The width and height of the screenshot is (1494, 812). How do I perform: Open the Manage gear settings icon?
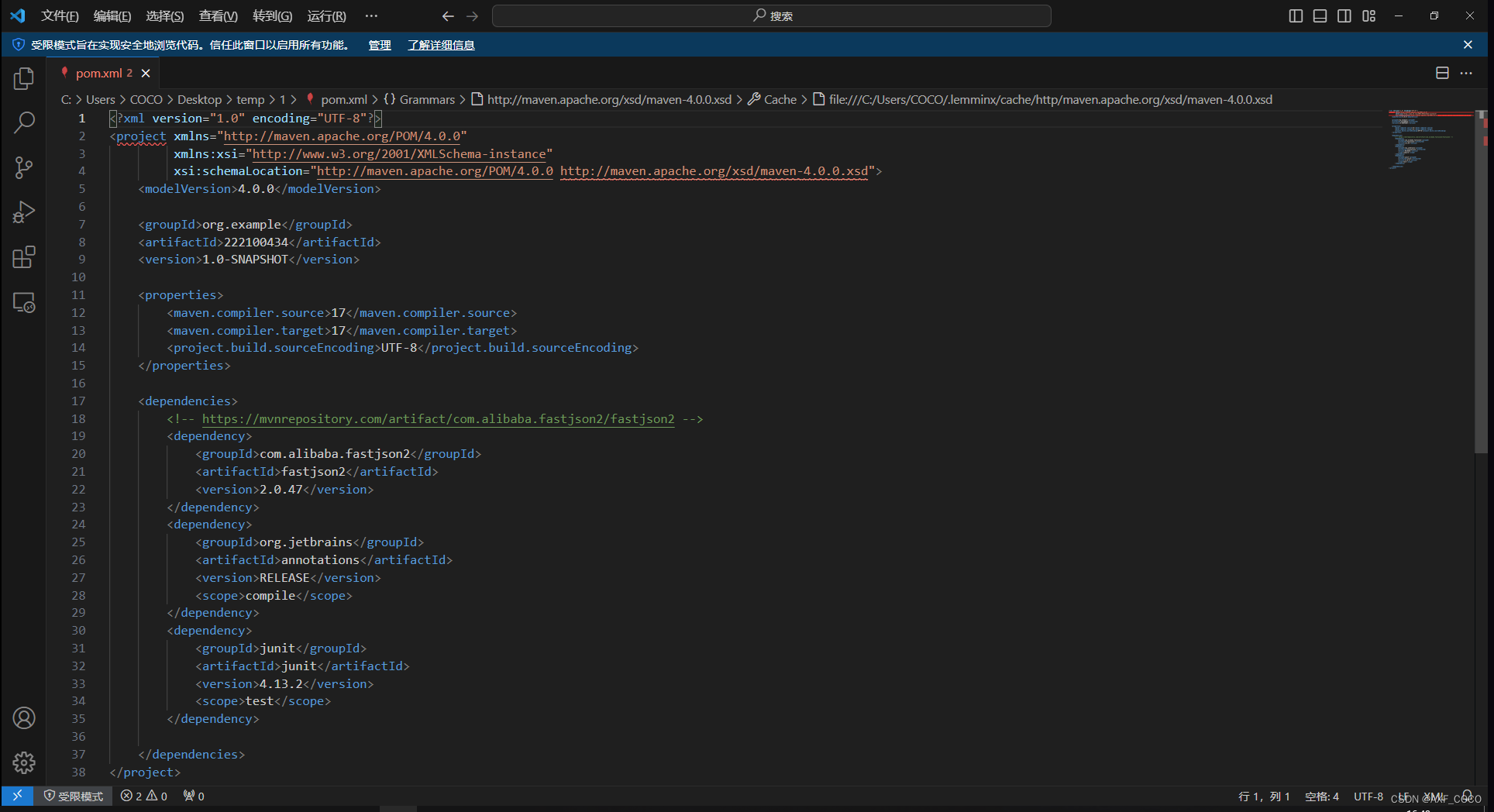[x=24, y=763]
